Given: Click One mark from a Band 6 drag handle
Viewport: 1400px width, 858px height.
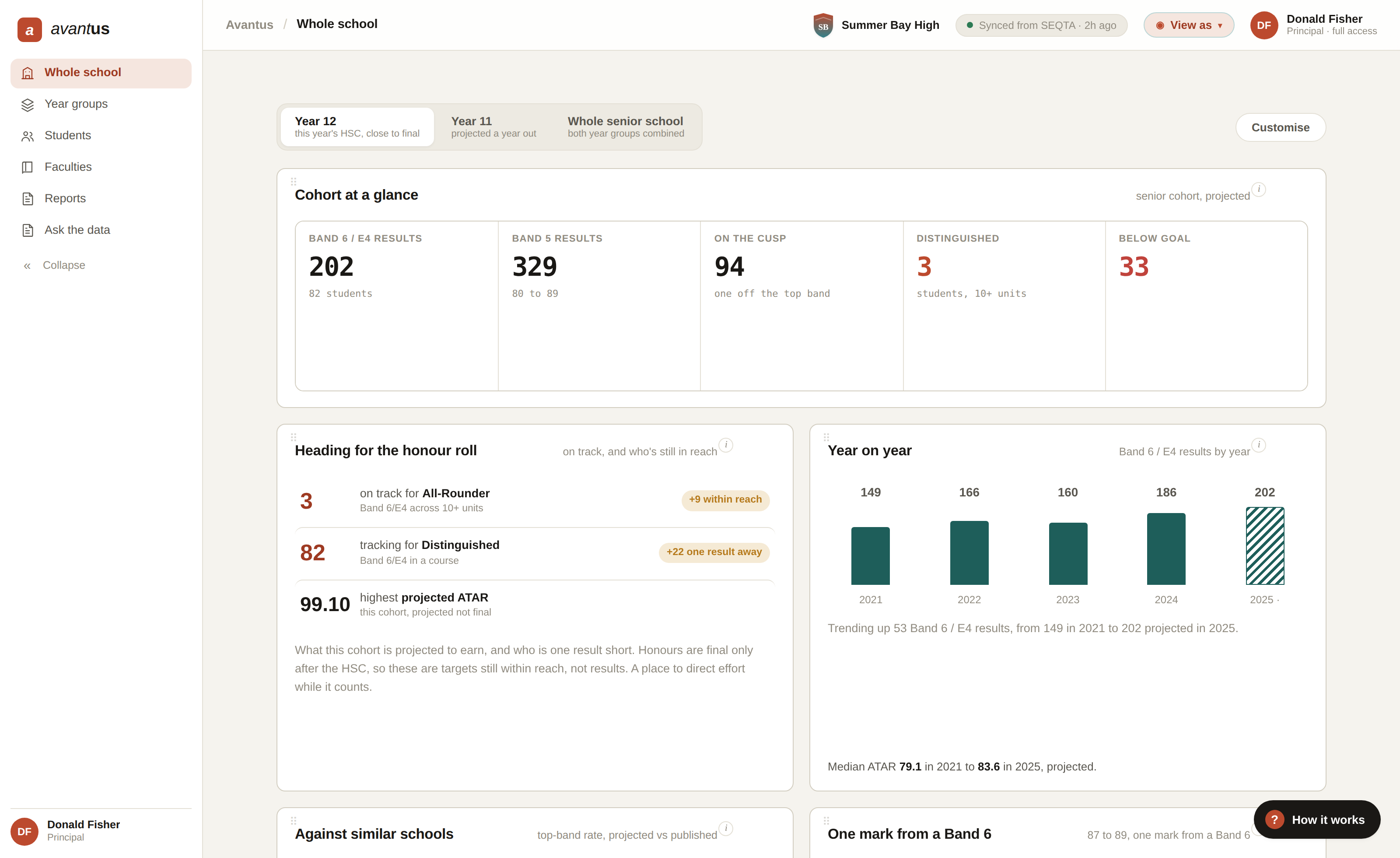Looking at the screenshot, I should [x=826, y=820].
